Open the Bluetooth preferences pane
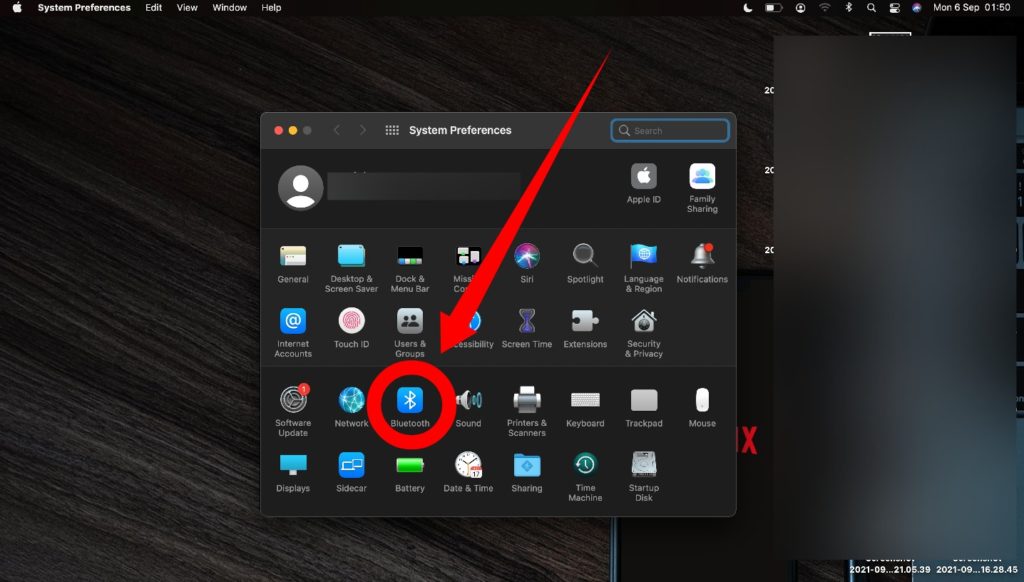1024x582 pixels. (409, 407)
